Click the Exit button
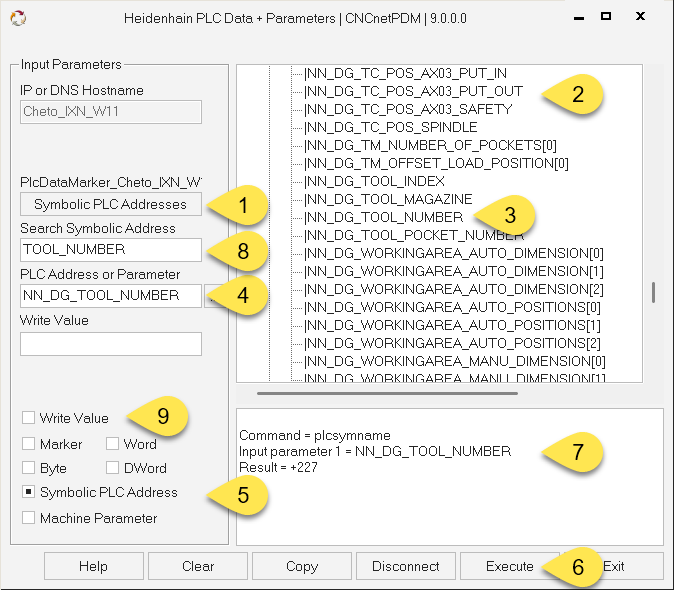 (614, 566)
